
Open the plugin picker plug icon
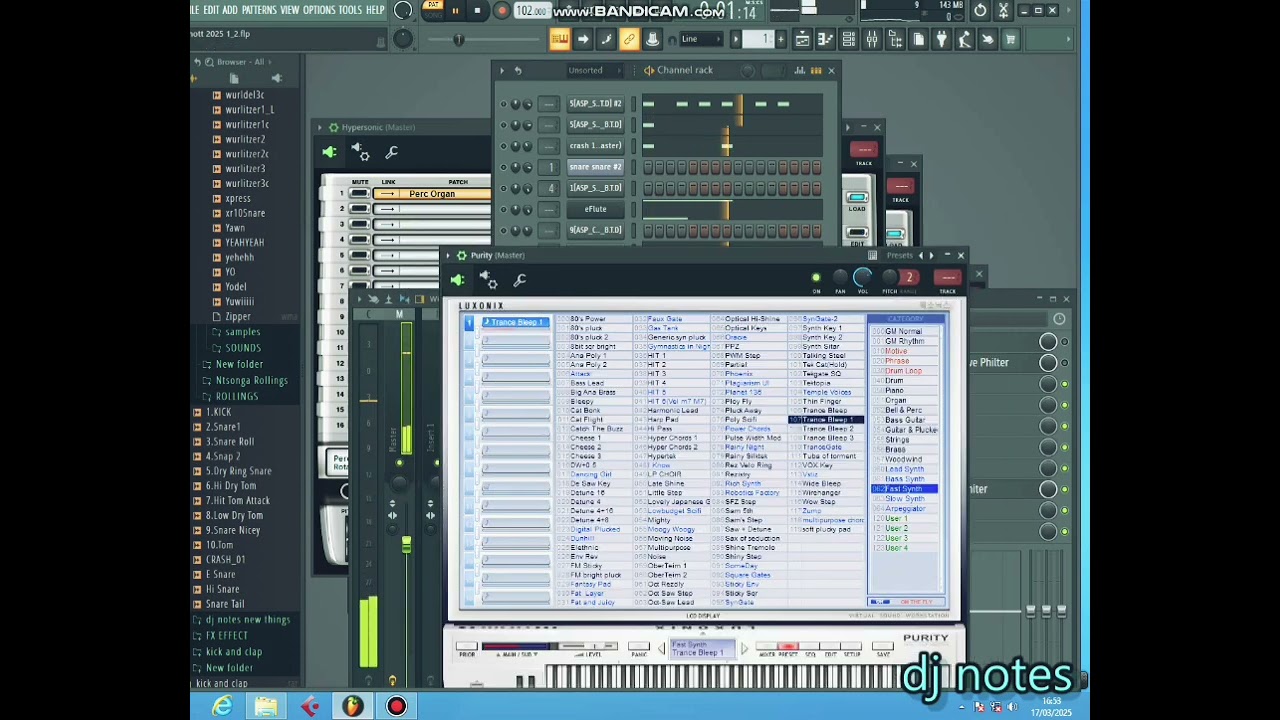[x=941, y=39]
